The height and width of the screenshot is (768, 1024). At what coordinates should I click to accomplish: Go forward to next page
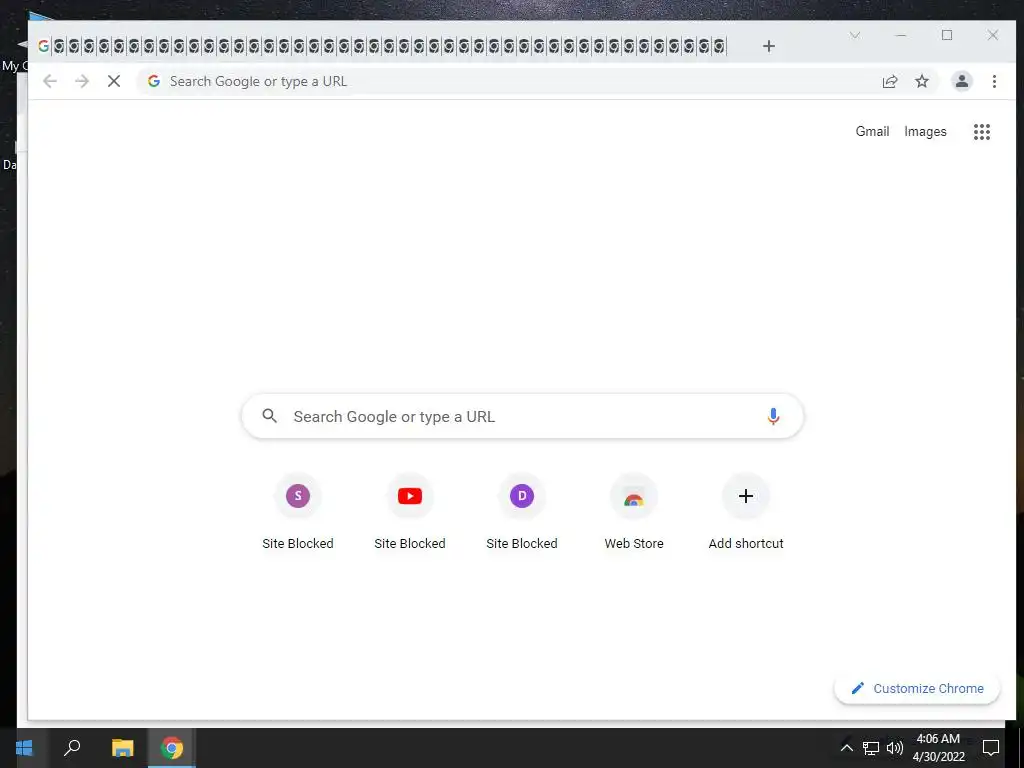82,81
